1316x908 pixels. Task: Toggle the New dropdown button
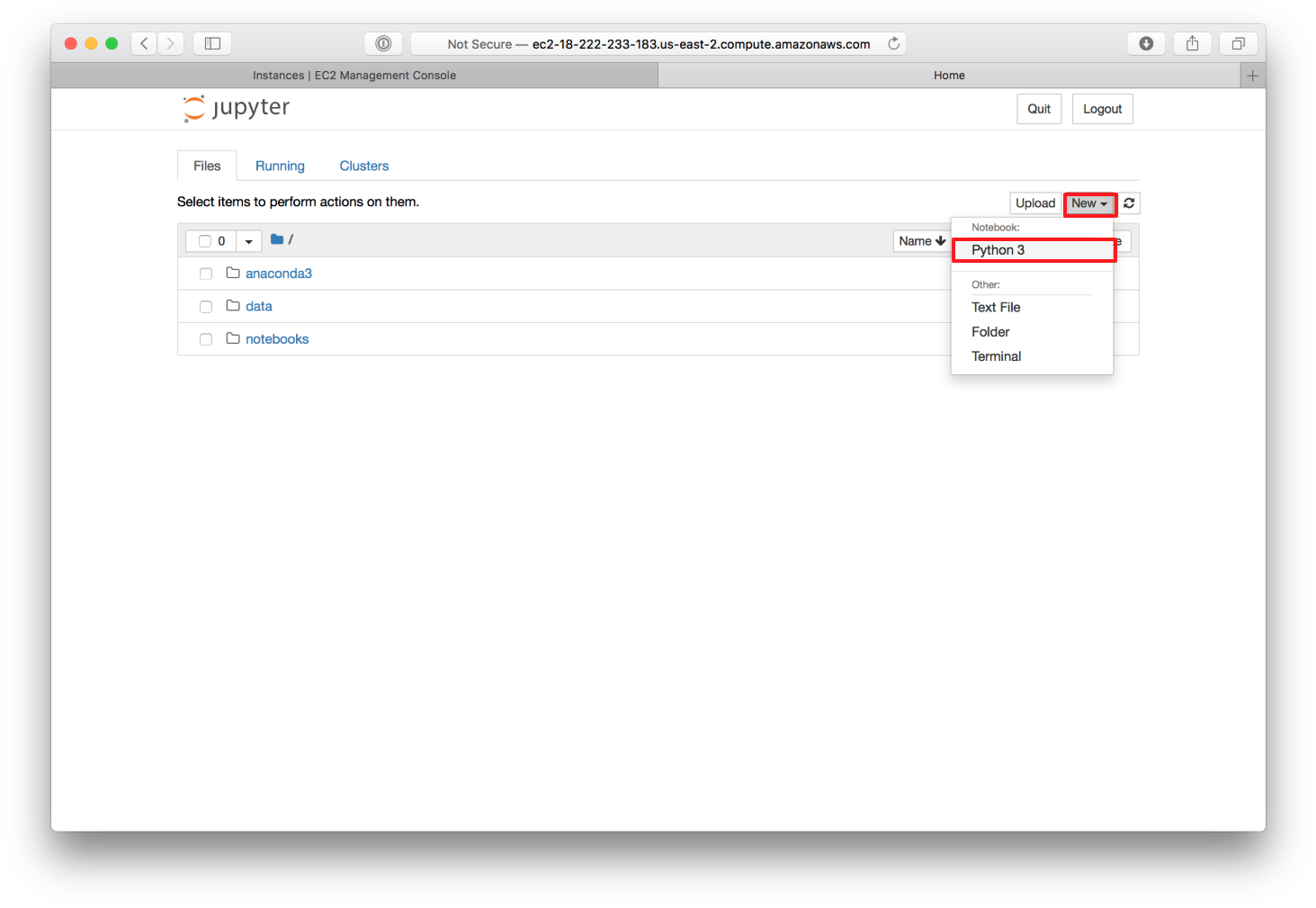coord(1089,203)
